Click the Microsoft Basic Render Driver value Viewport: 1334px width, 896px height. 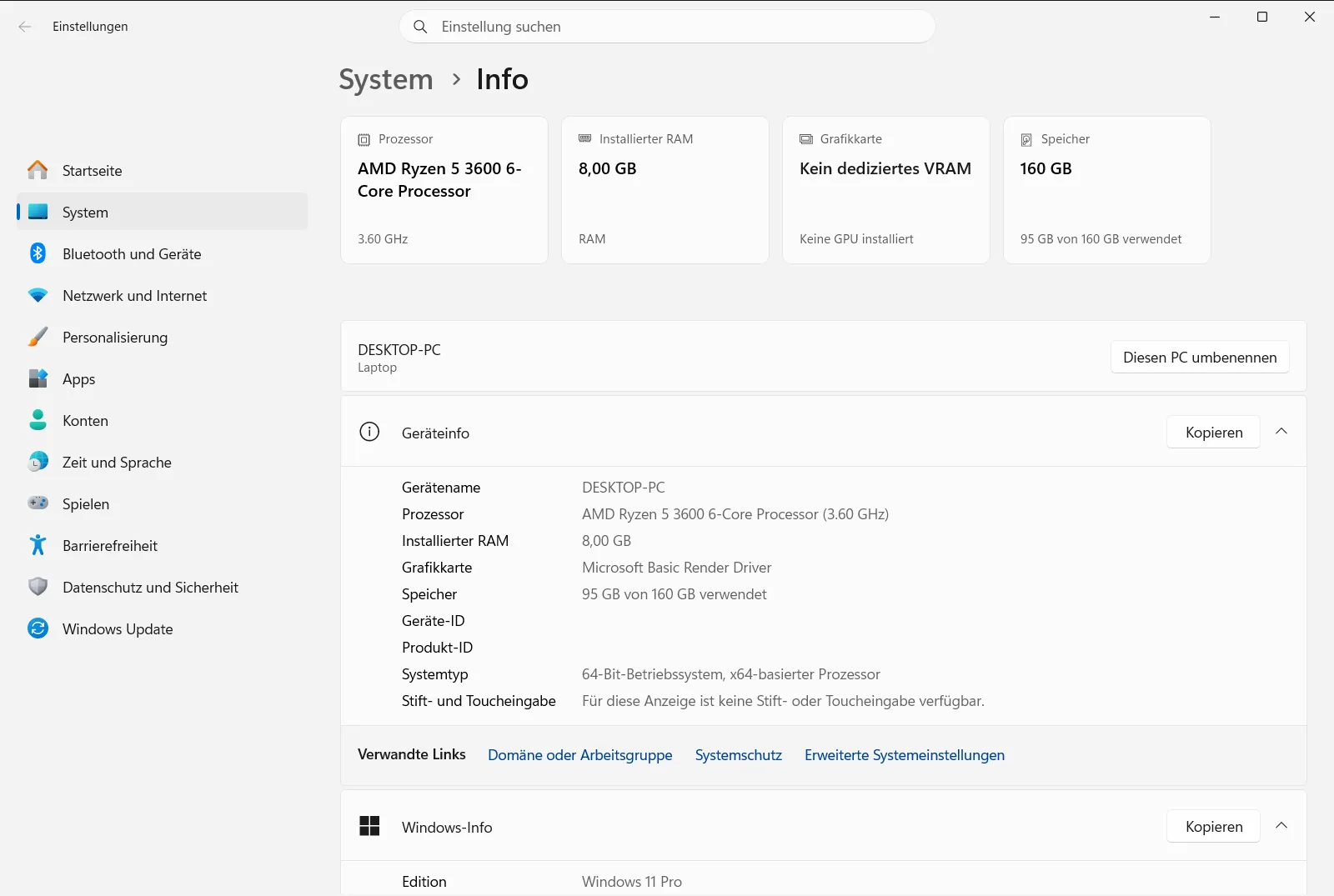[676, 568]
